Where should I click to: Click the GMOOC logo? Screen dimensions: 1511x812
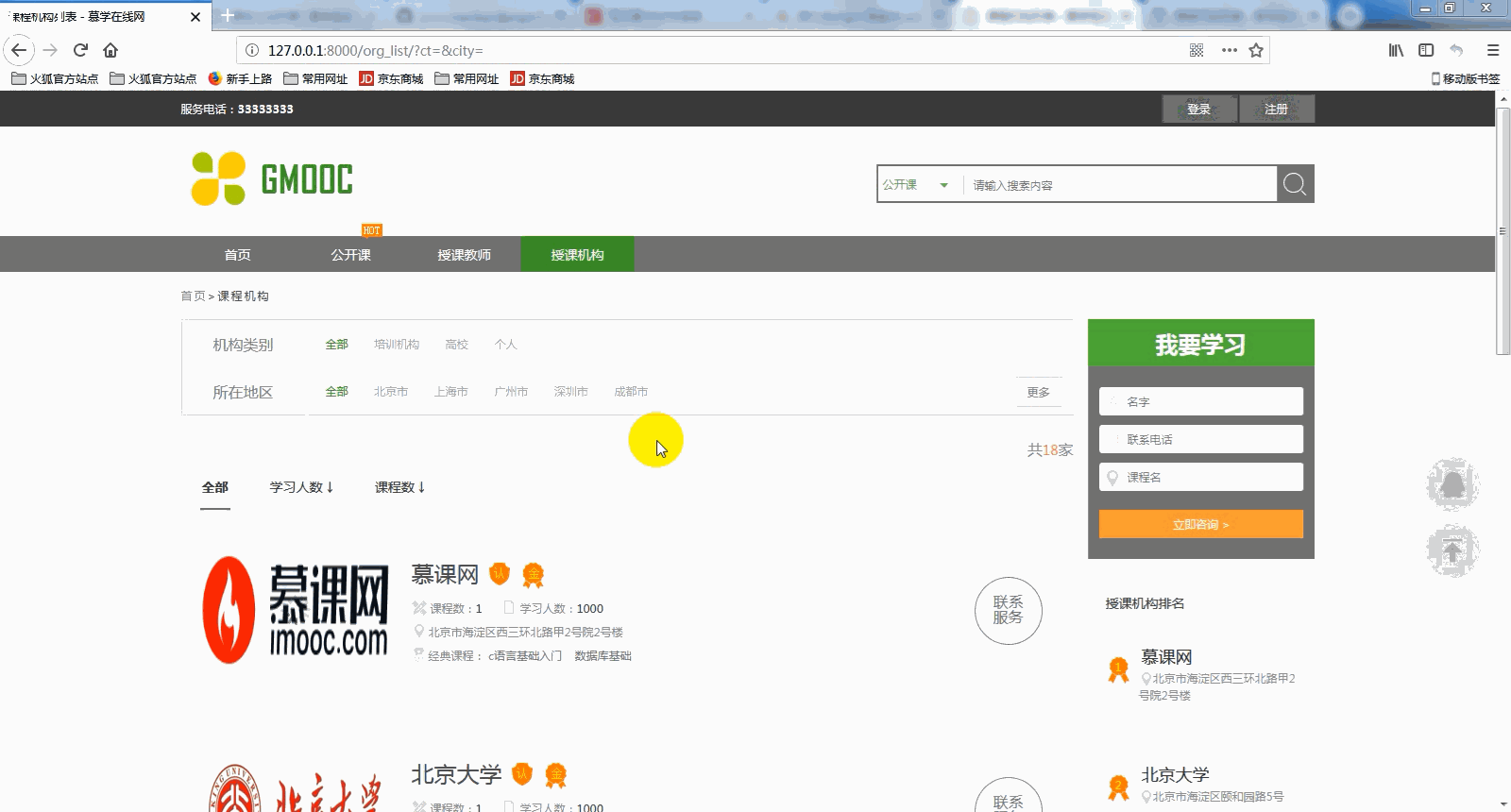(x=272, y=178)
